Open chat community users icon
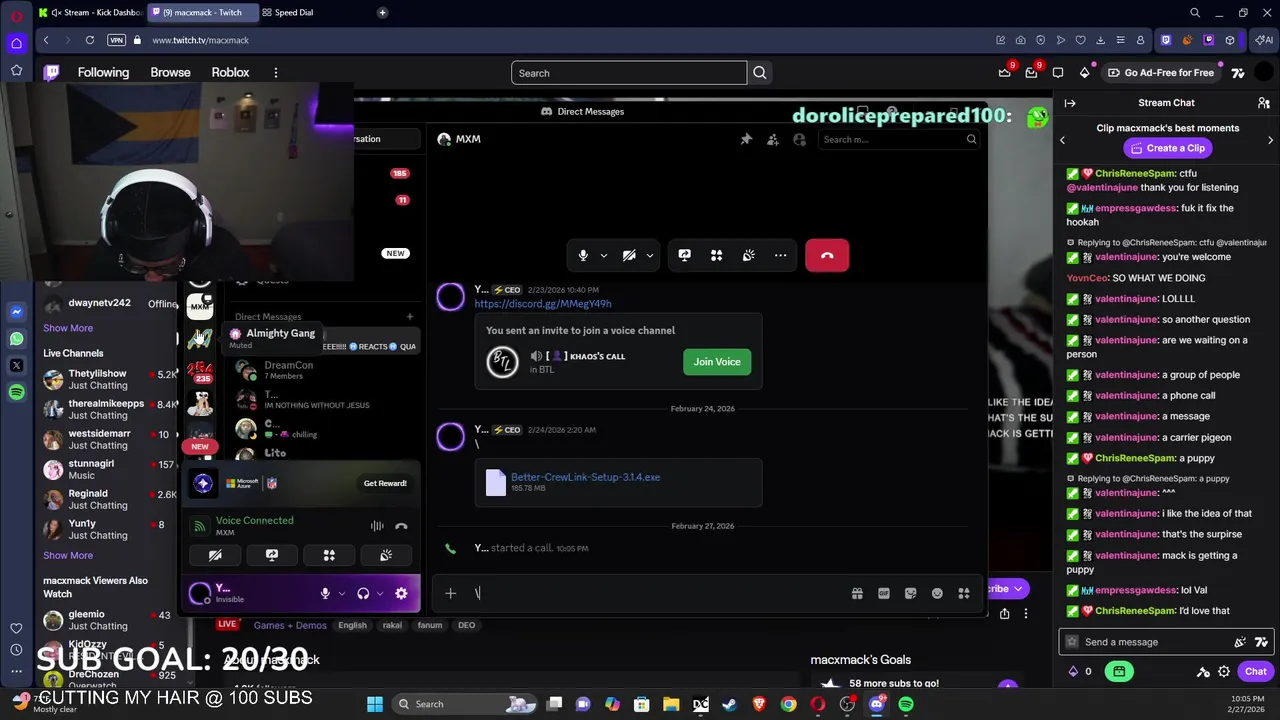This screenshot has width=1280, height=720. [1264, 103]
